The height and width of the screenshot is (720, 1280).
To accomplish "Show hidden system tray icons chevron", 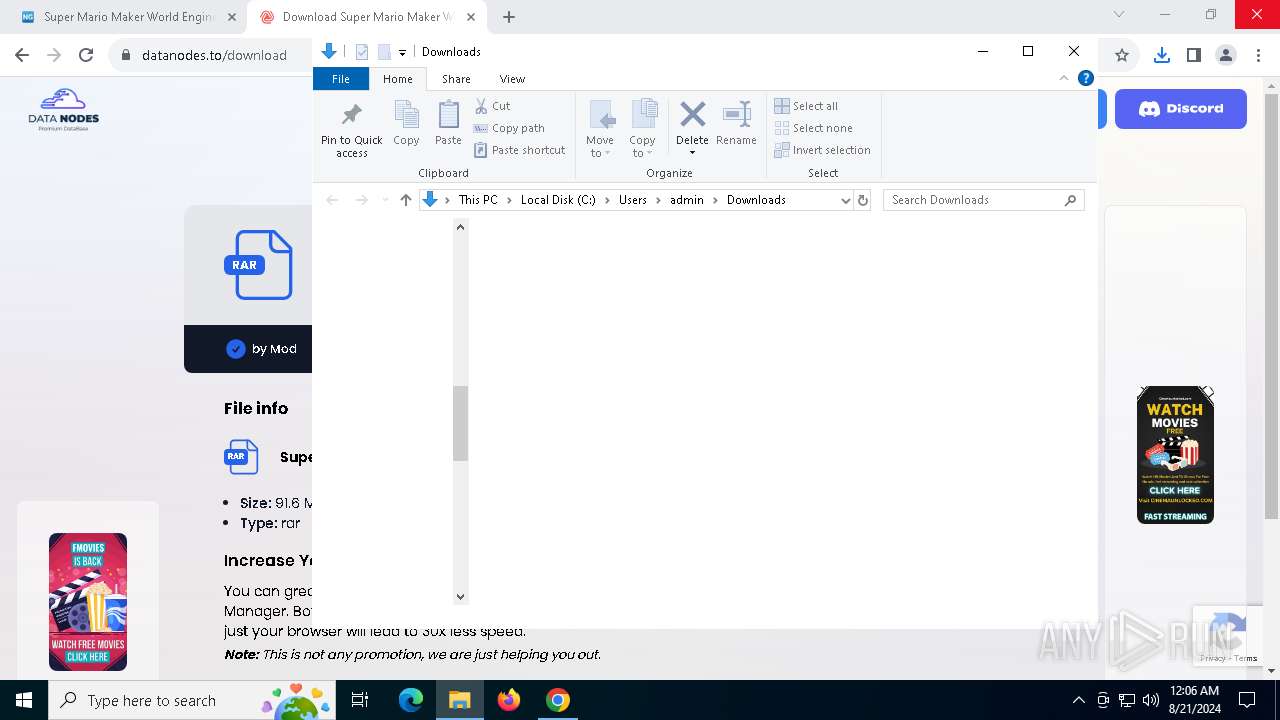I will pos(1078,700).
